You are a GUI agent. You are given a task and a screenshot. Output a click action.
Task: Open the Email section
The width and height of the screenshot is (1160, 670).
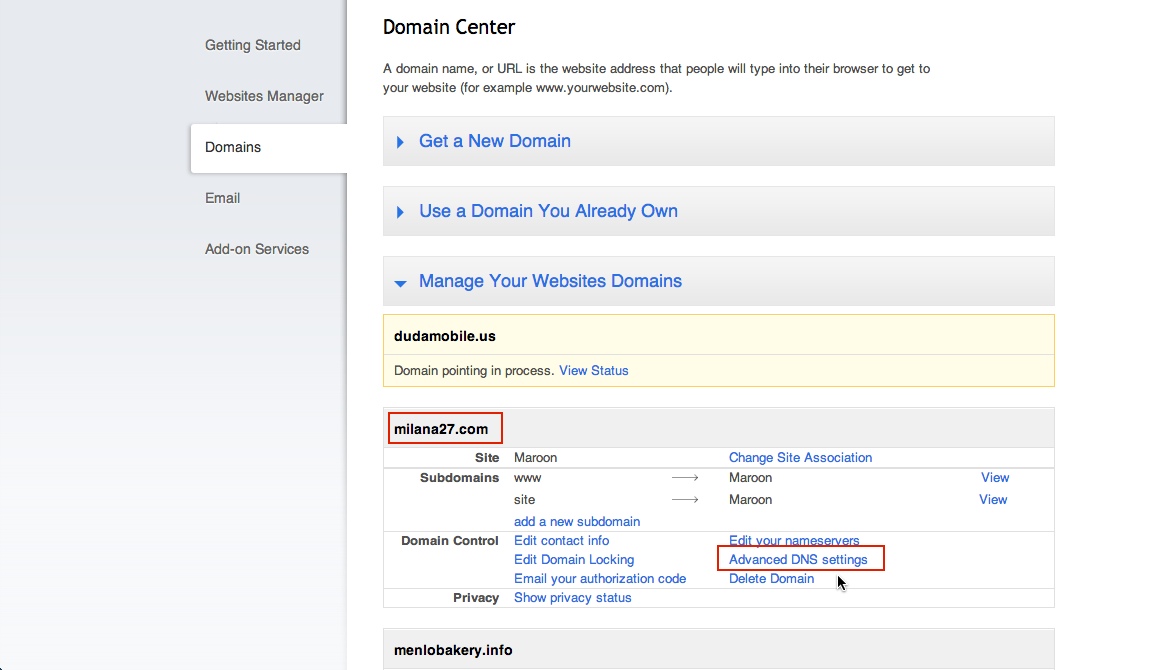222,198
